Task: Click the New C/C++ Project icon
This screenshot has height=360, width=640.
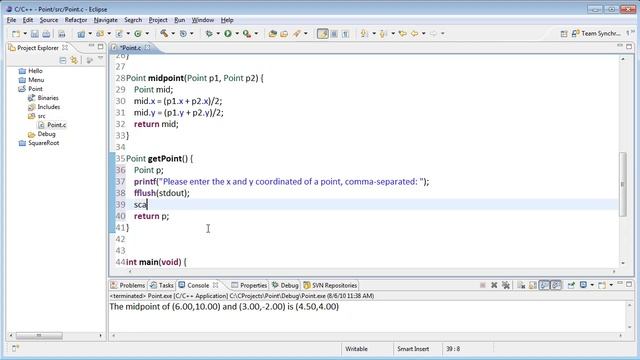Action: [x=81, y=34]
